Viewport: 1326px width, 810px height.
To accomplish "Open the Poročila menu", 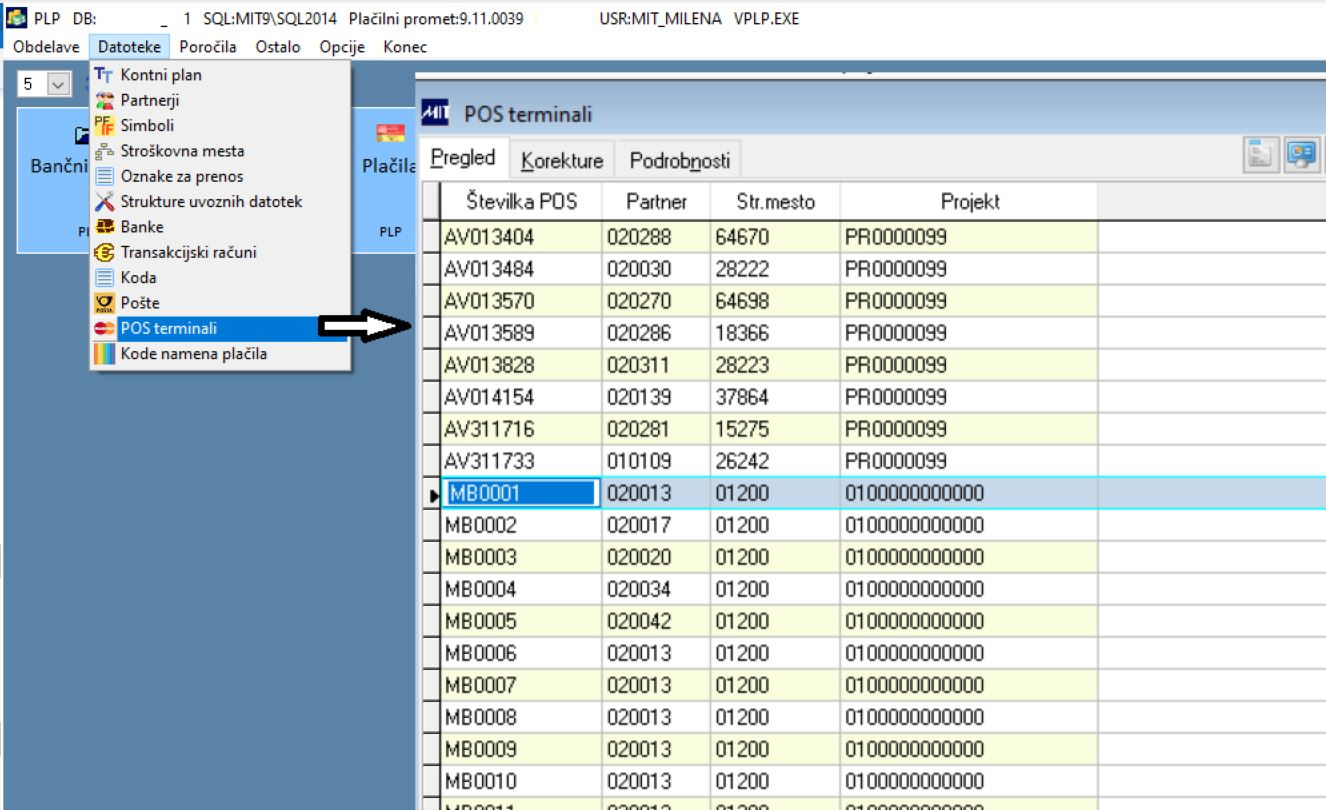I will pyautogui.click(x=208, y=47).
